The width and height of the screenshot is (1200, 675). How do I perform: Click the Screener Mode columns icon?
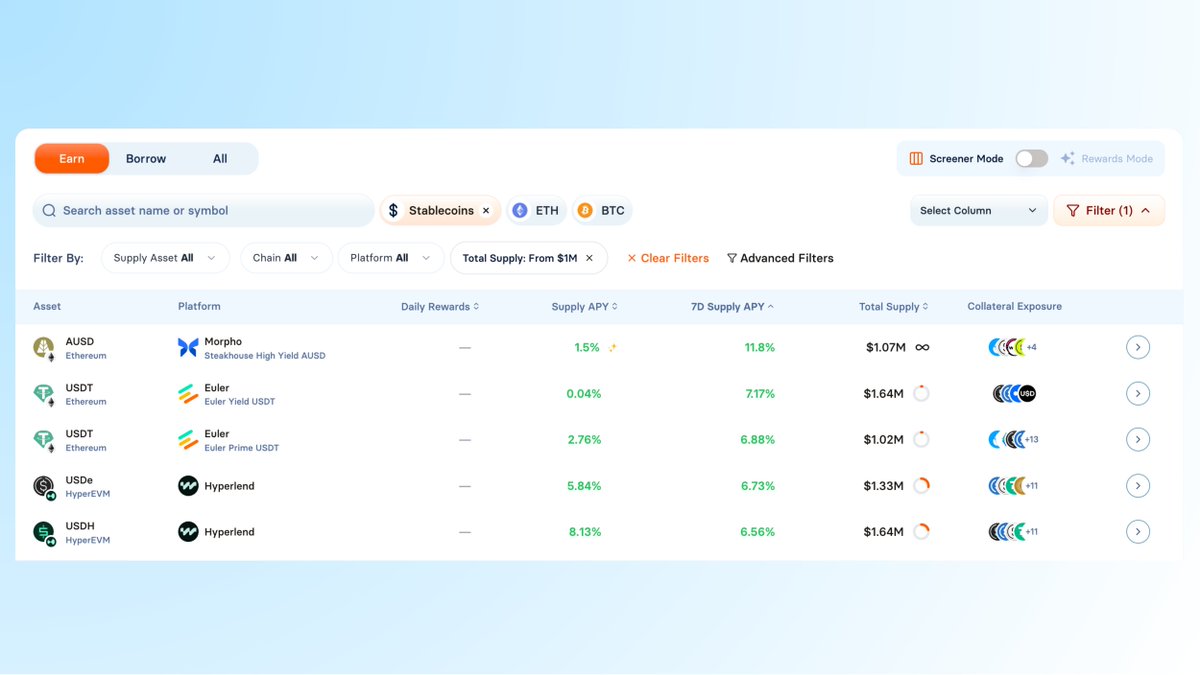coord(916,158)
